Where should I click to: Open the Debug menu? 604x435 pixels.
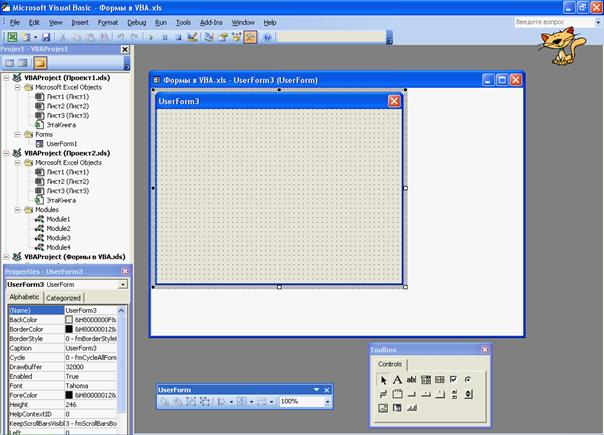point(136,21)
